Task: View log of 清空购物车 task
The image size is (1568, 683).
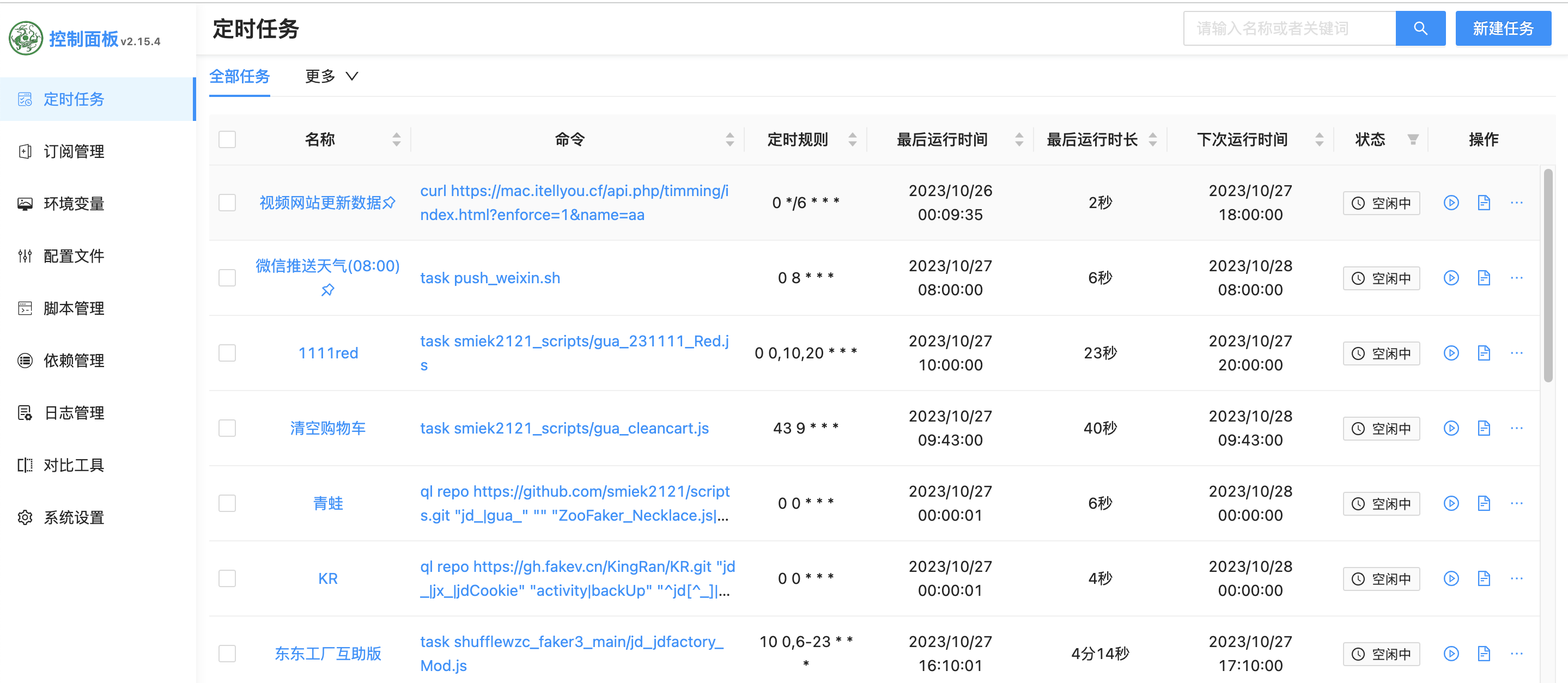Action: point(1484,429)
